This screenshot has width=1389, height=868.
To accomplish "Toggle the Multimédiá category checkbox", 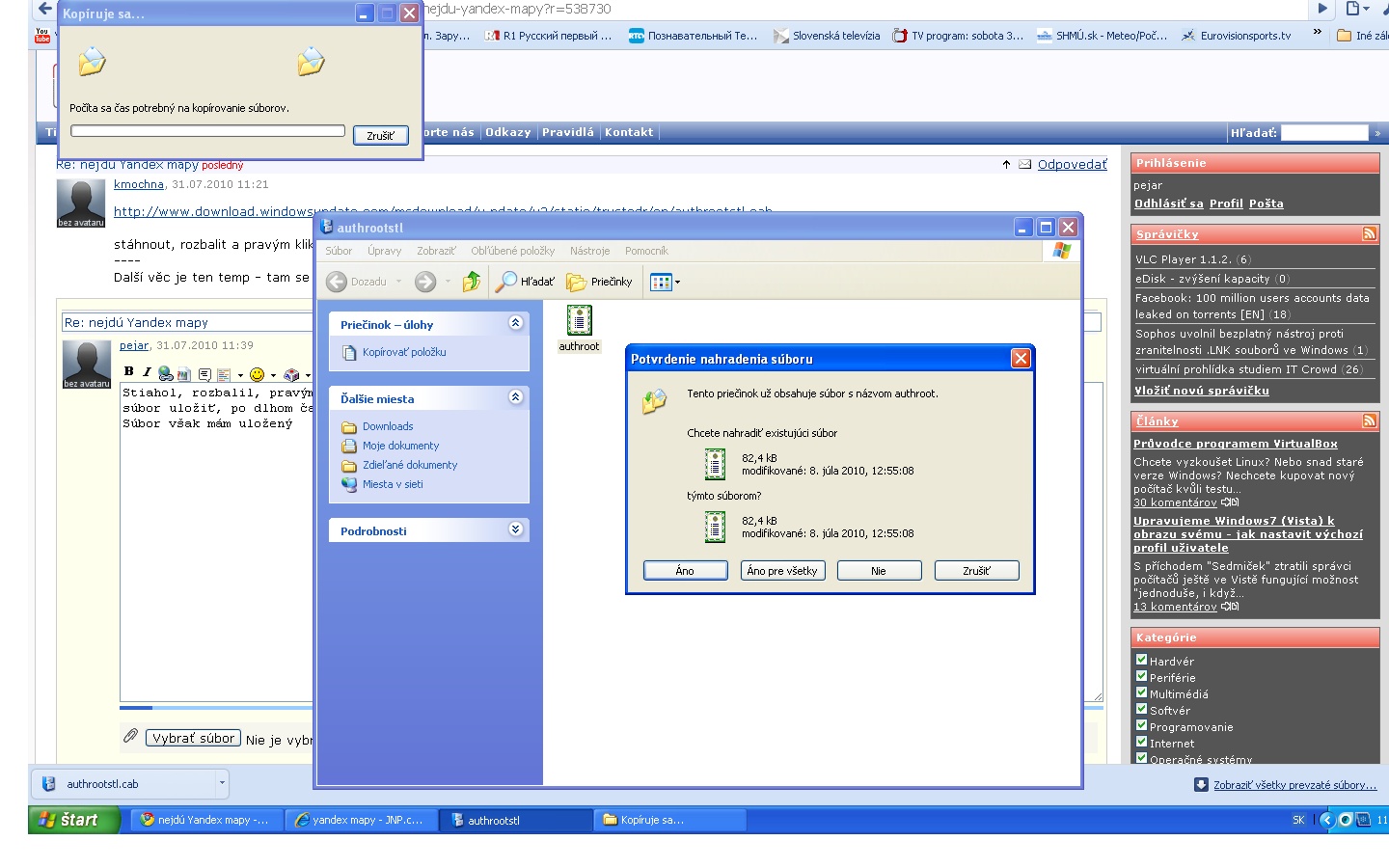I will click(1141, 693).
